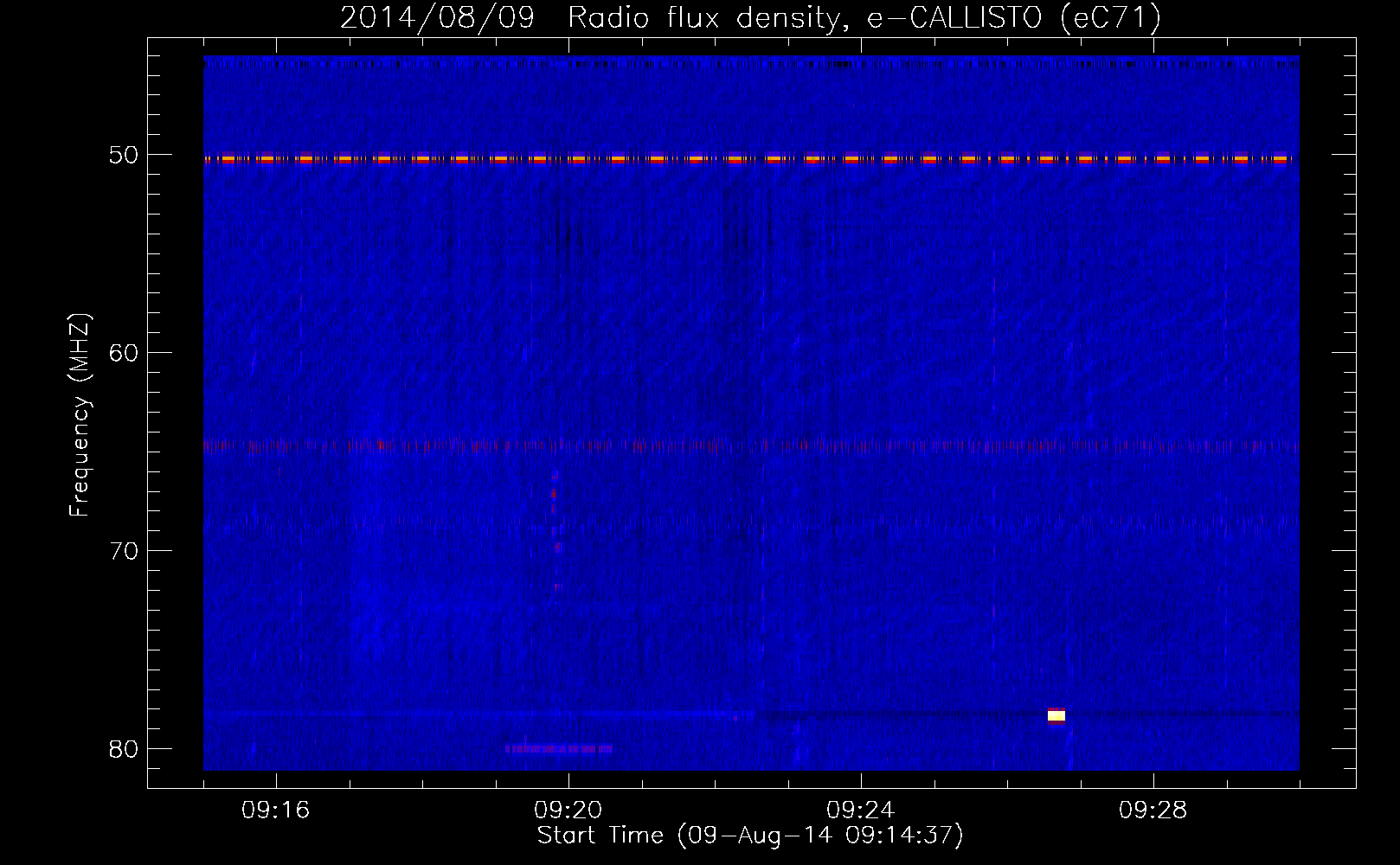Click the frequency tick label '70'

click(x=124, y=551)
